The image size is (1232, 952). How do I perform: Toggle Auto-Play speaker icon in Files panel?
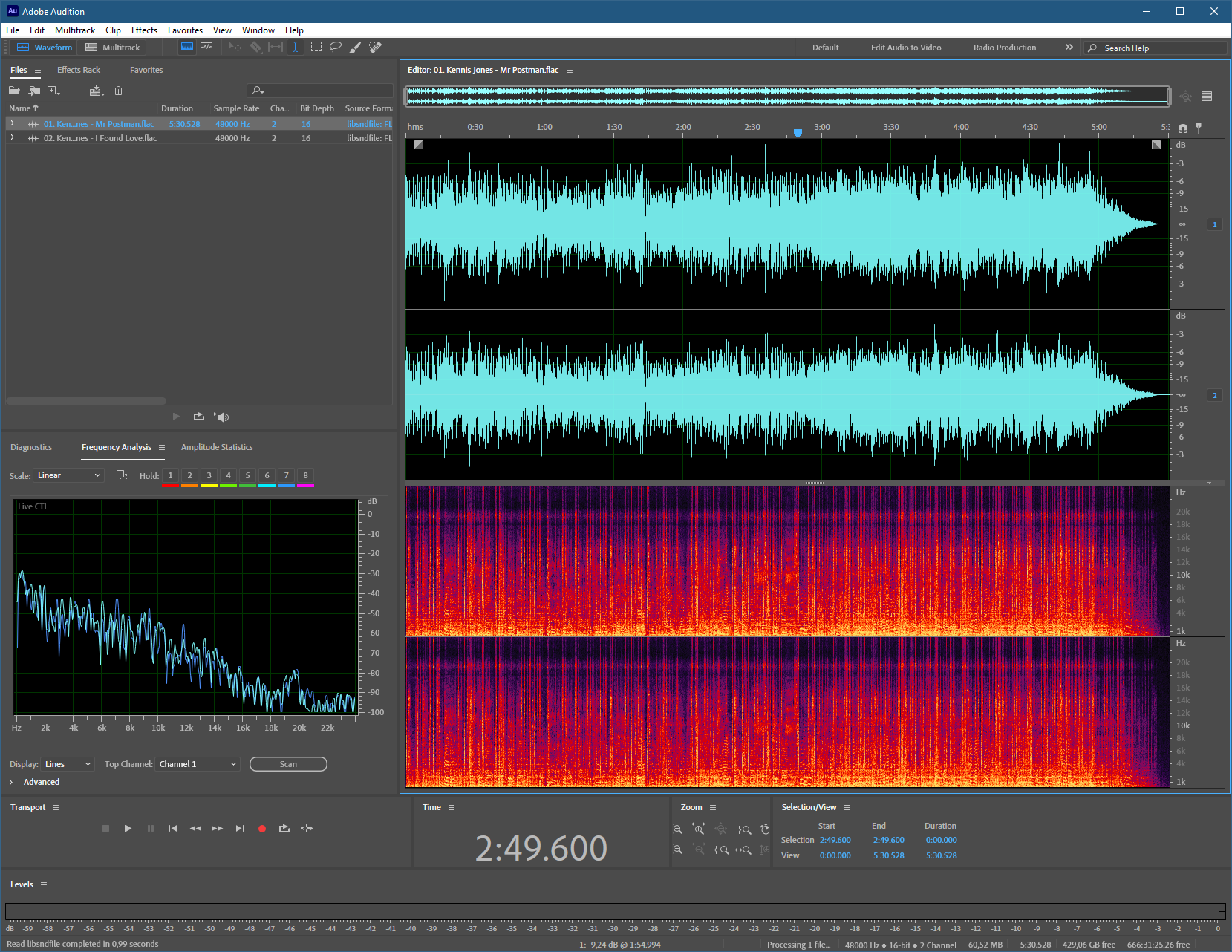[x=221, y=417]
